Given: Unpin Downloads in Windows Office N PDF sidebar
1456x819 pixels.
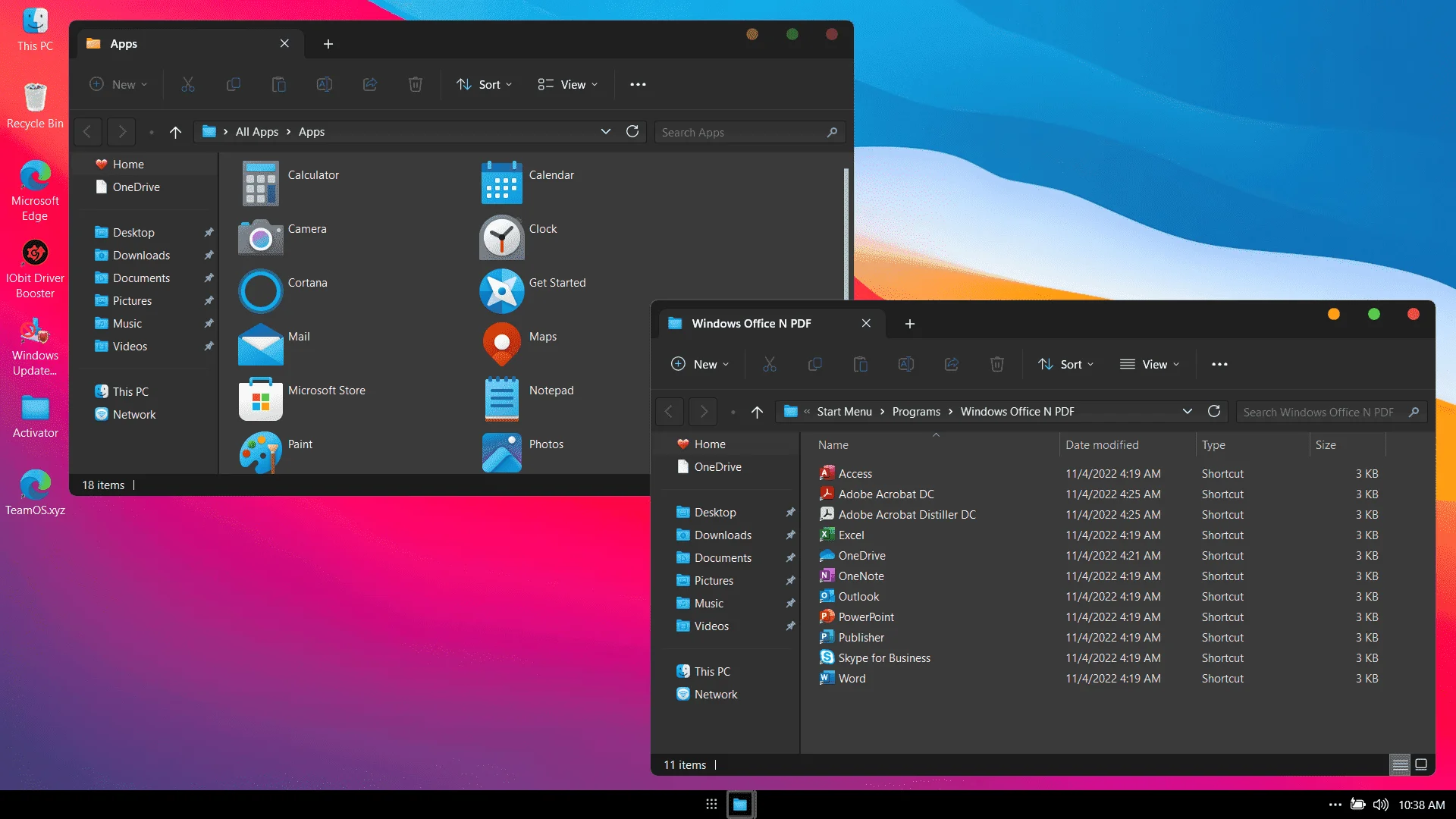Looking at the screenshot, I should (790, 535).
